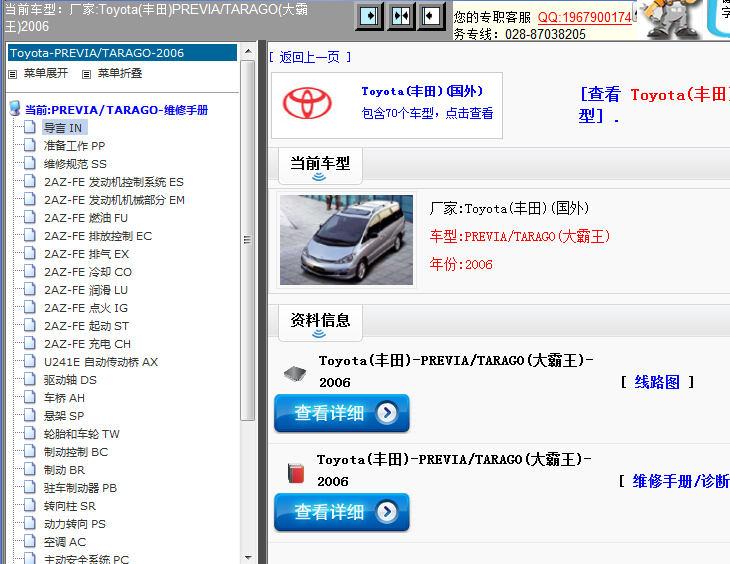Open 2AZ-FE 发动机机械部分 EM chapter

pos(114,200)
